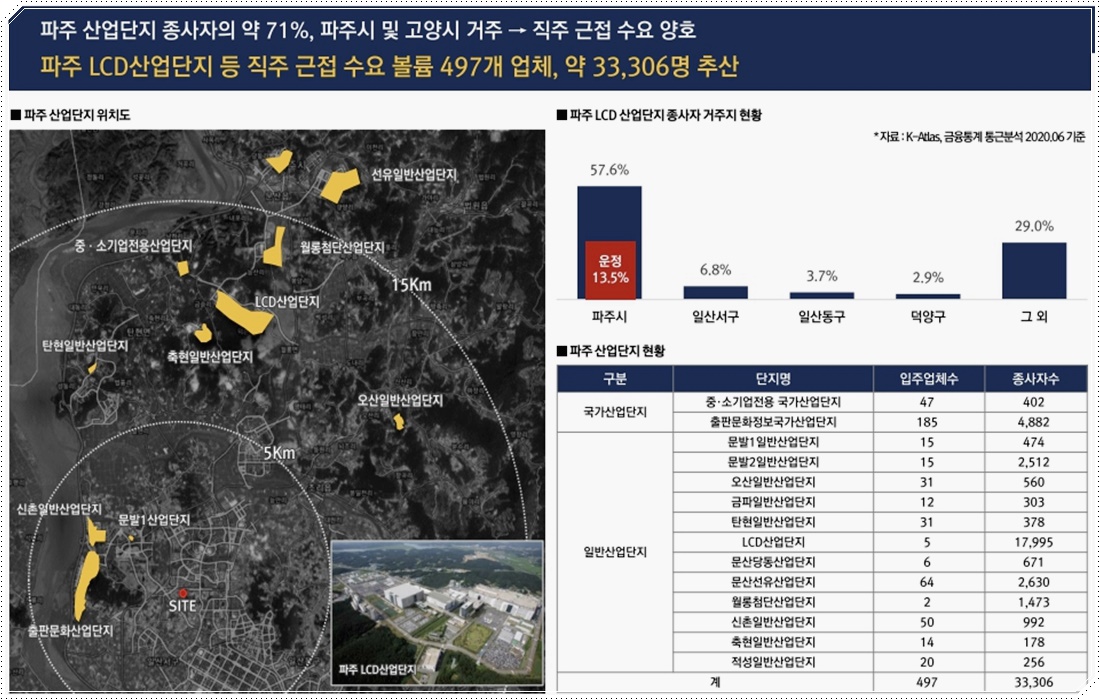The image size is (1100, 700).
Task: Click the 적성일반산업단지 table cell
Action: click(773, 661)
